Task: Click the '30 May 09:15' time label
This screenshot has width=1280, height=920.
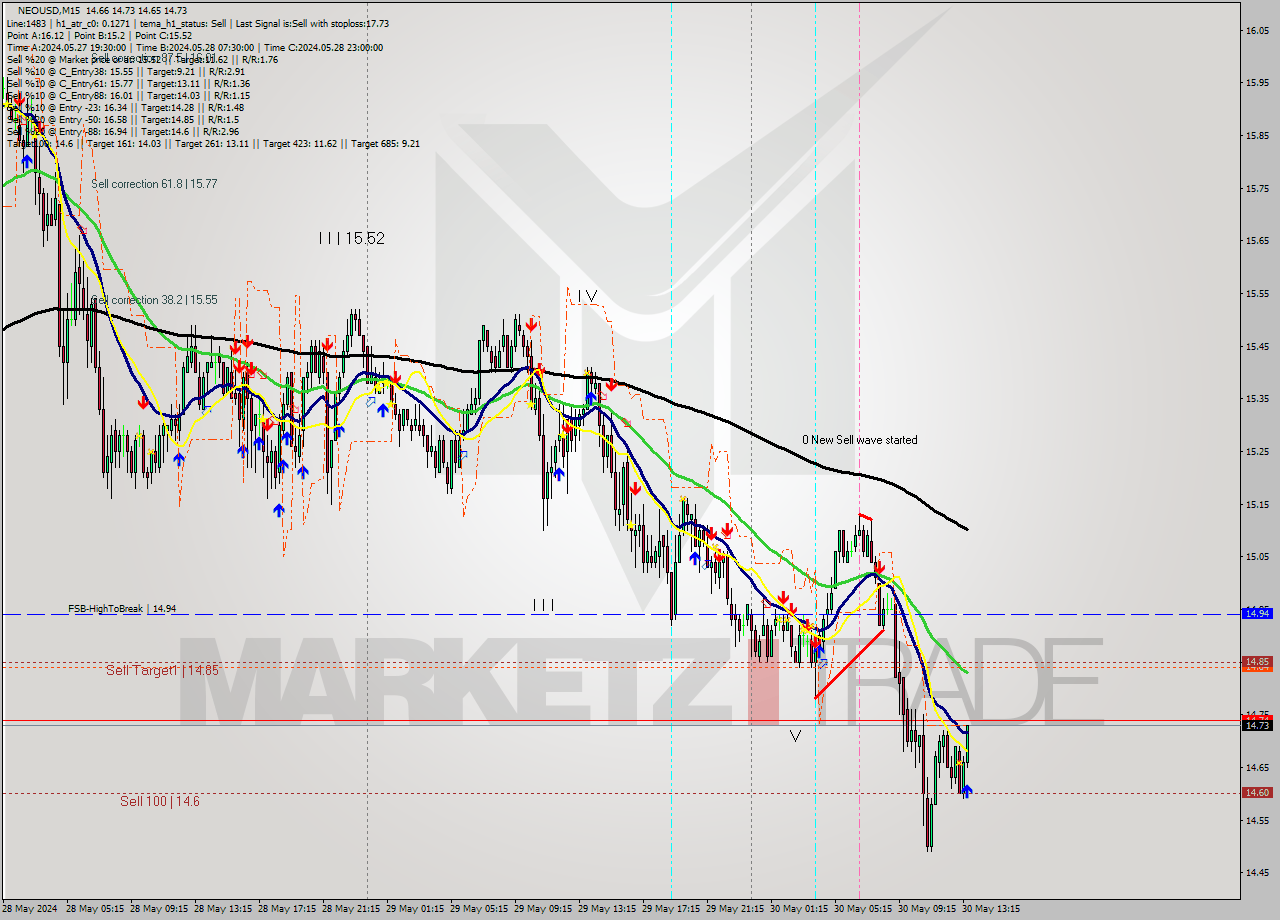Action: click(928, 909)
